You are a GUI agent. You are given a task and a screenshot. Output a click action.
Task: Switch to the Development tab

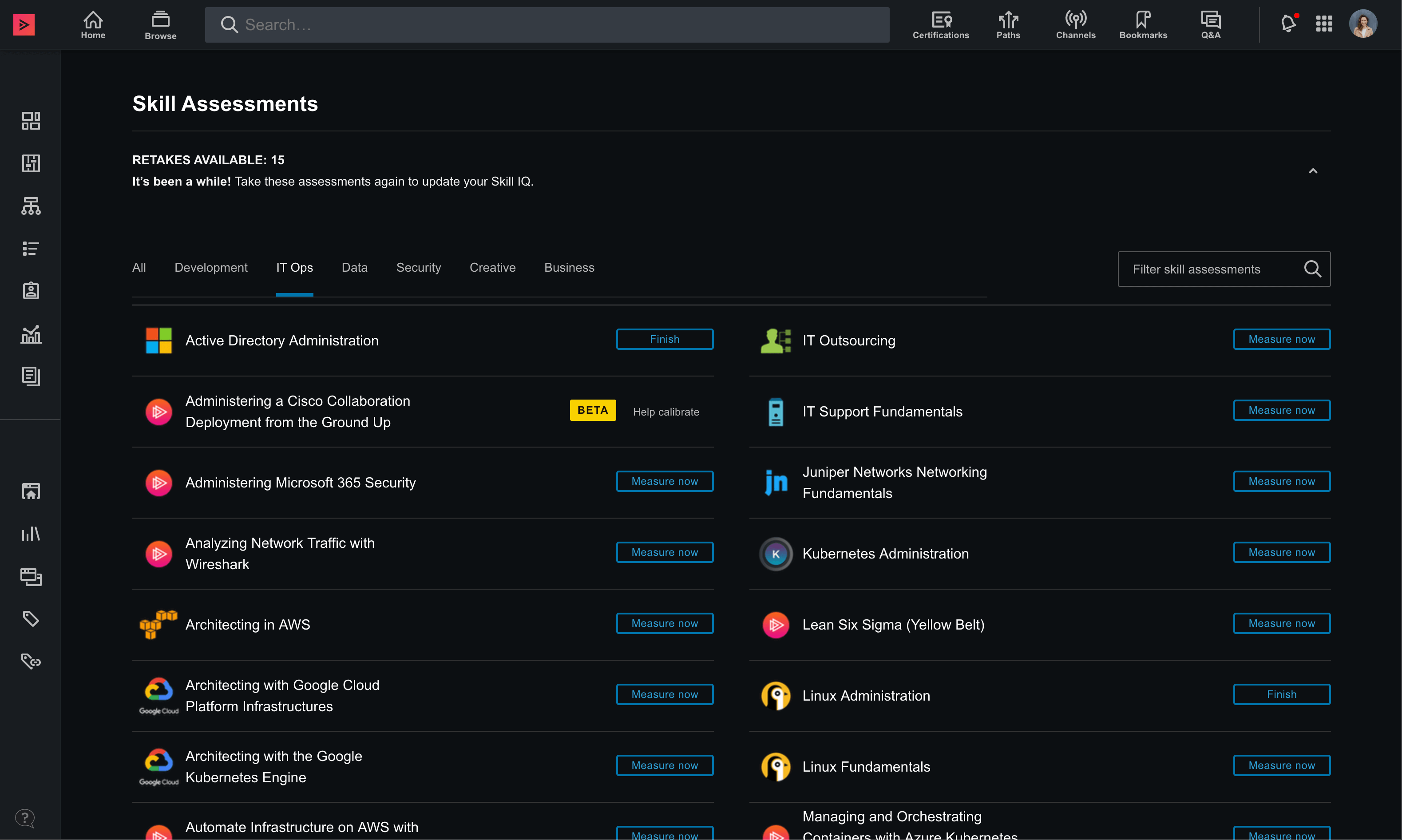[x=210, y=268]
